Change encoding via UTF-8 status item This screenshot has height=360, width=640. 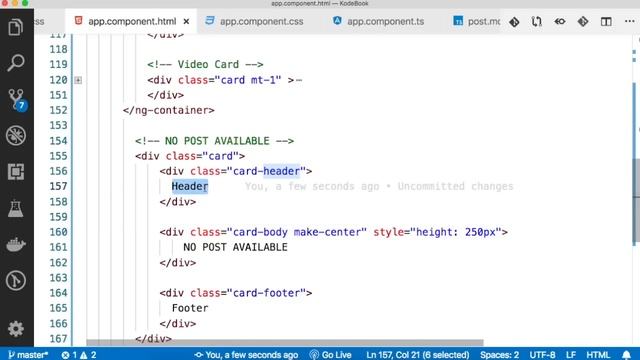point(542,355)
